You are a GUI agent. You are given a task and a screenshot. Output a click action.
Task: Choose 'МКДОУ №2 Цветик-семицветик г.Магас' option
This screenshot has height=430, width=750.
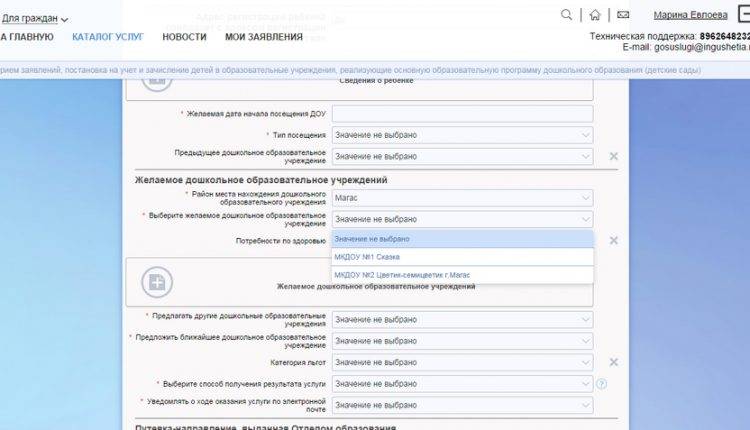point(402,275)
